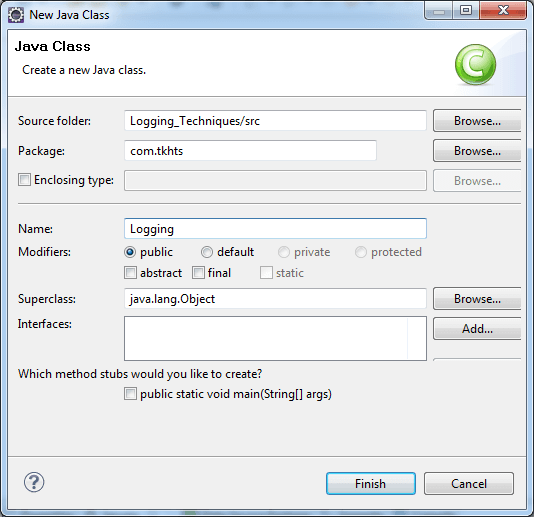Click the help question mark icon
Viewport: 534px width, 517px height.
[34, 482]
